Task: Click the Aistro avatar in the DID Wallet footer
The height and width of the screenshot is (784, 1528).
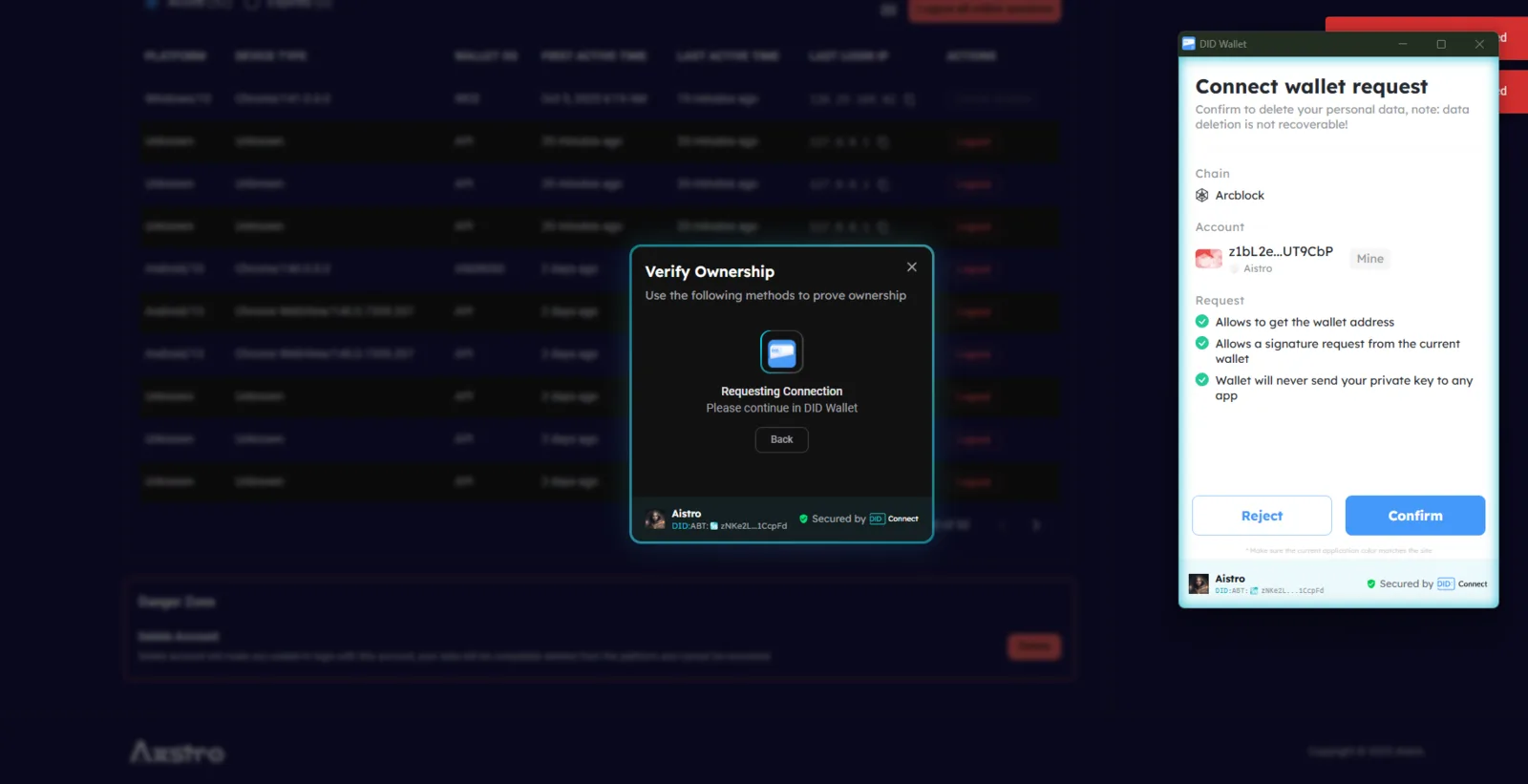Action: click(1199, 583)
